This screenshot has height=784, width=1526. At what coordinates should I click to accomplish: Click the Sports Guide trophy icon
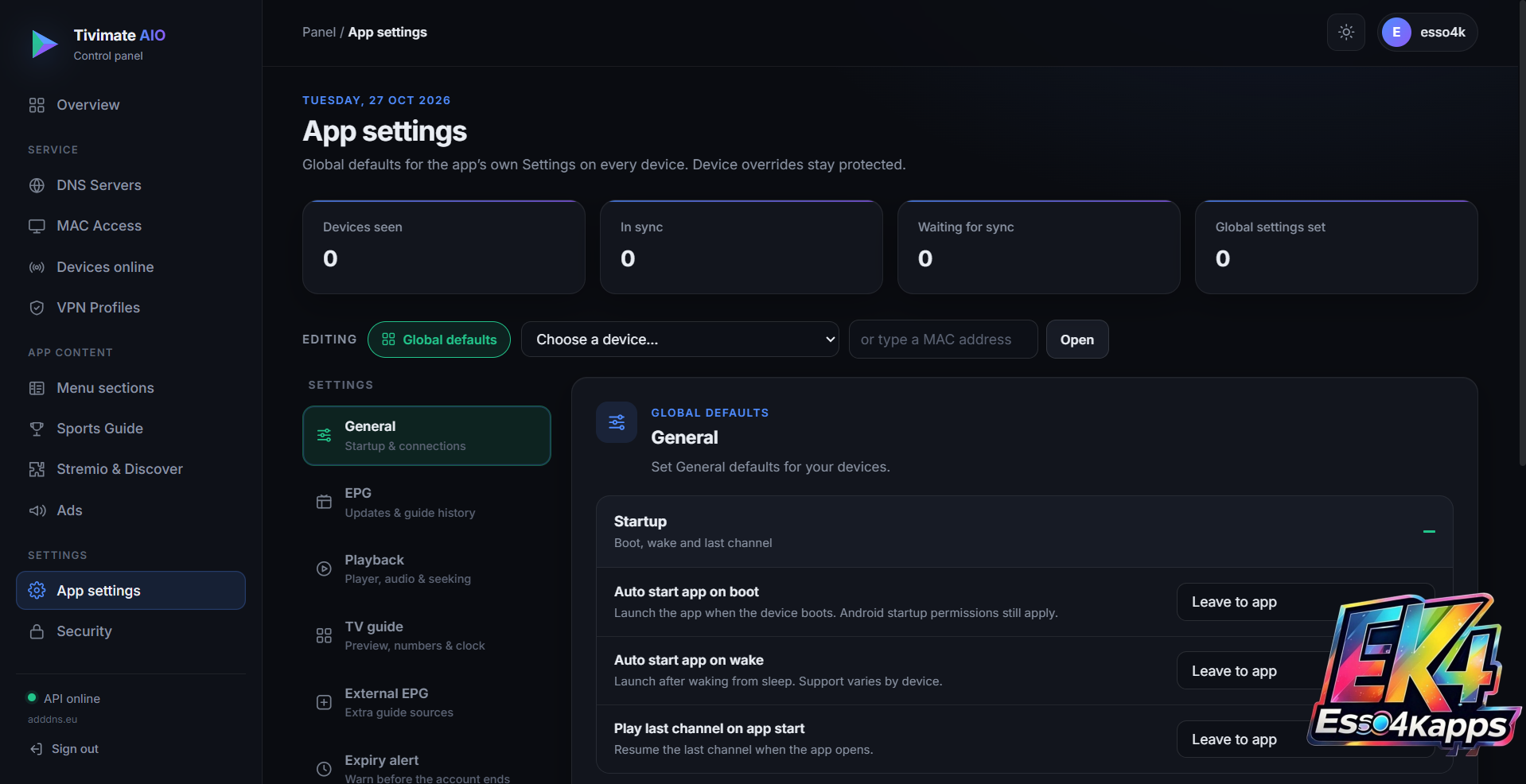point(37,429)
